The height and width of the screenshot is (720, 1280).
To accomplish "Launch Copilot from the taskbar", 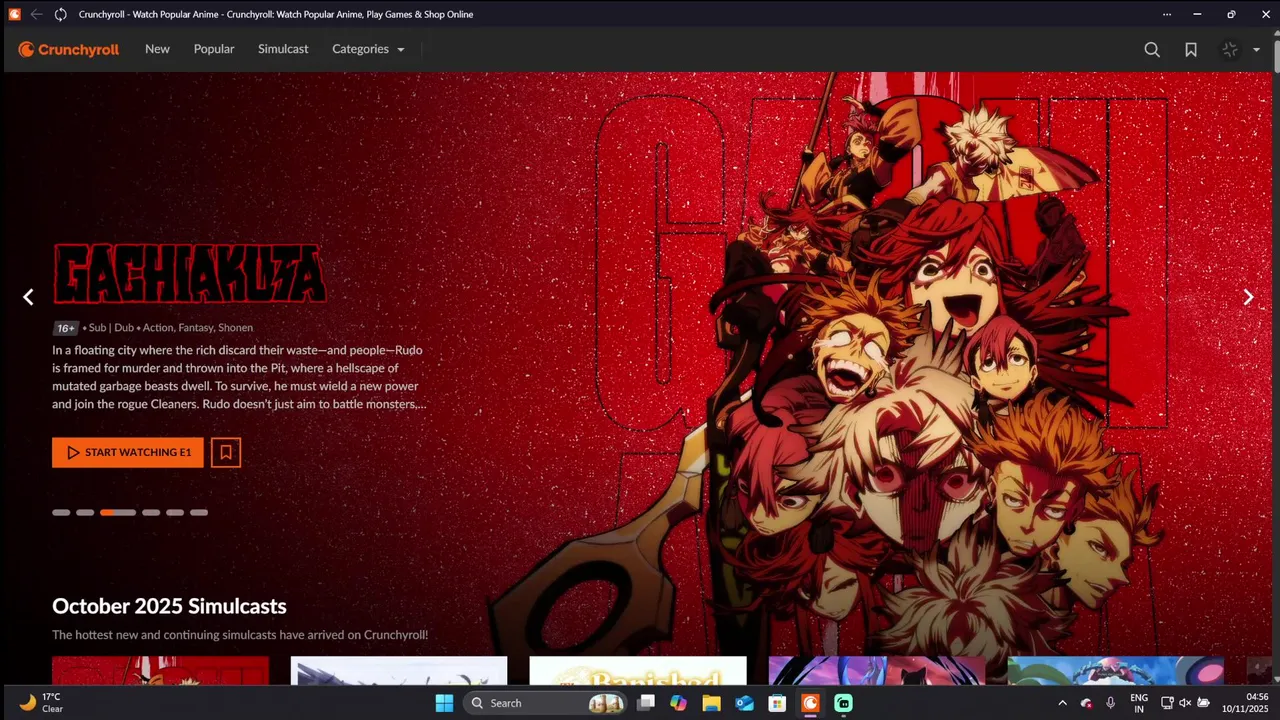I will pos(678,703).
